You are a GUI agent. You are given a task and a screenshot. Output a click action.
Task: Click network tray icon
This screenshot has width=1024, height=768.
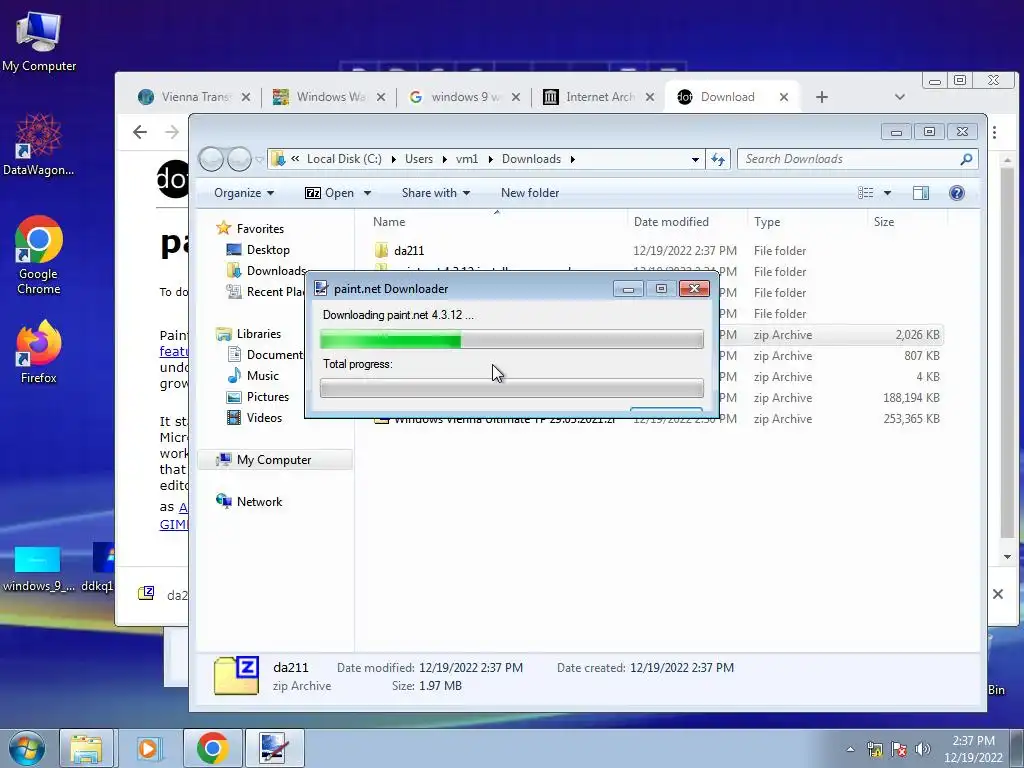point(874,749)
